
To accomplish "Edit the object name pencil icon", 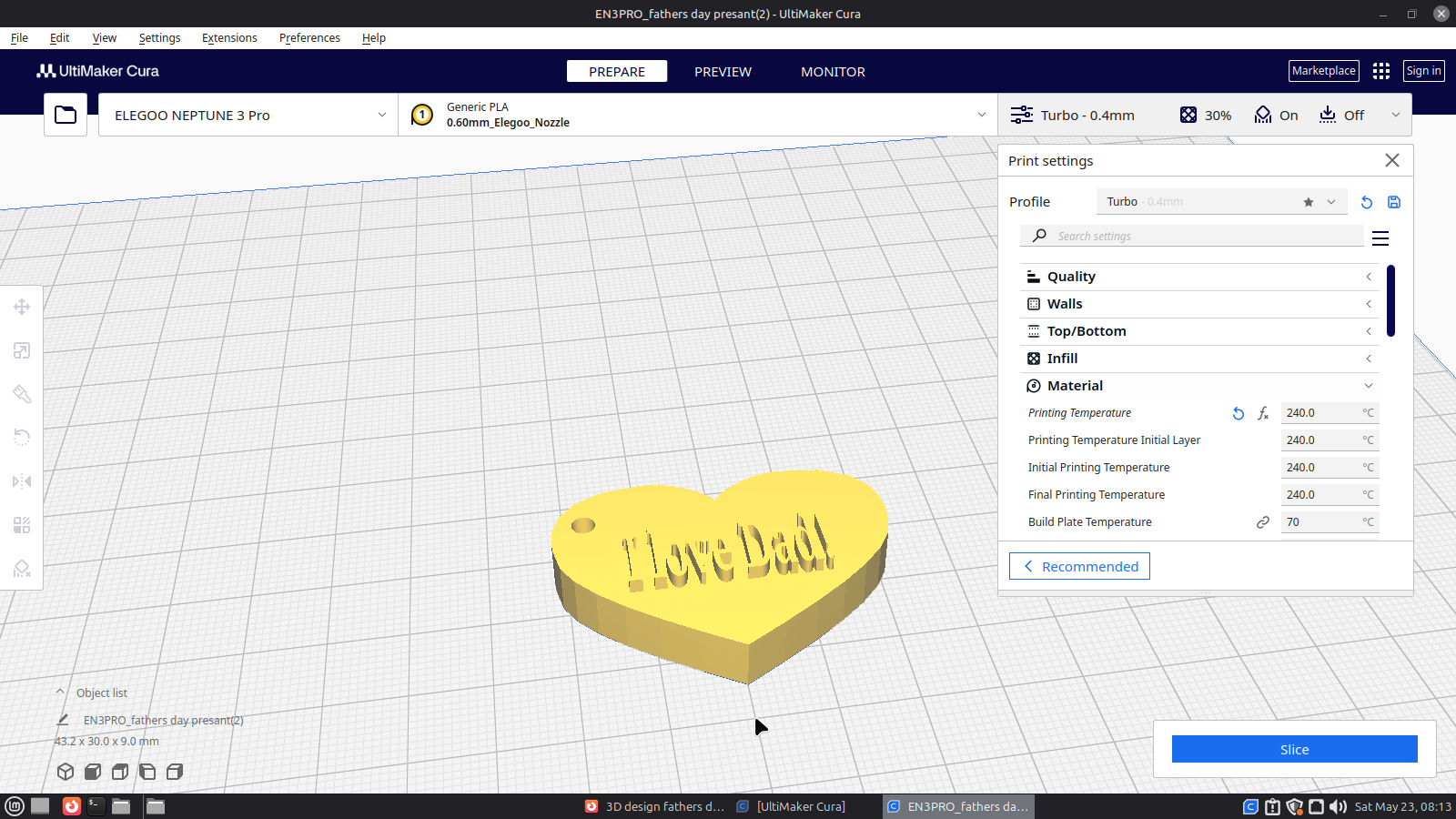I will (x=63, y=720).
